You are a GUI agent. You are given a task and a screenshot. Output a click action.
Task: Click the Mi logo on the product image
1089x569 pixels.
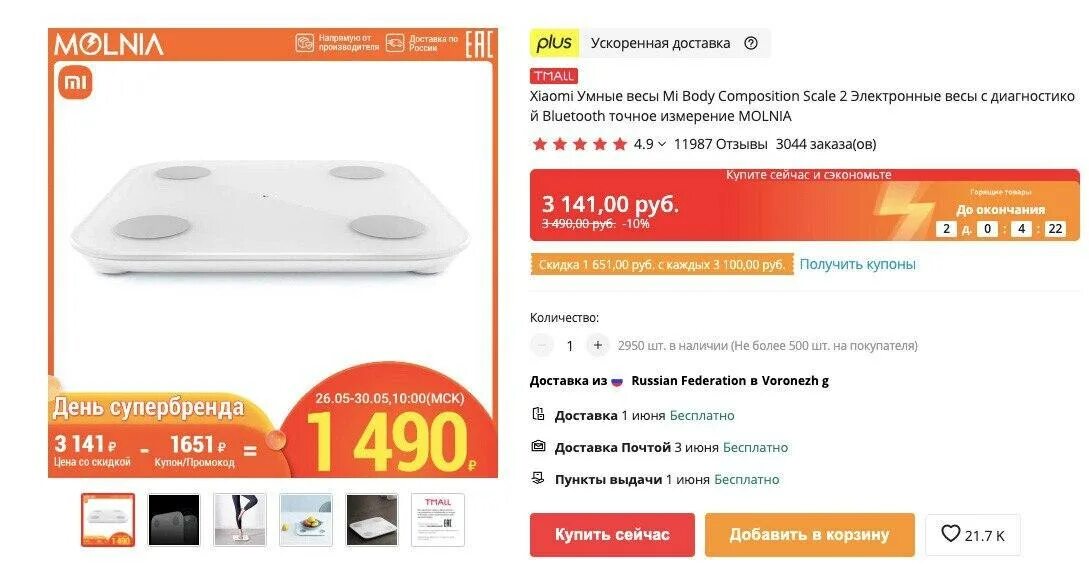[x=75, y=83]
